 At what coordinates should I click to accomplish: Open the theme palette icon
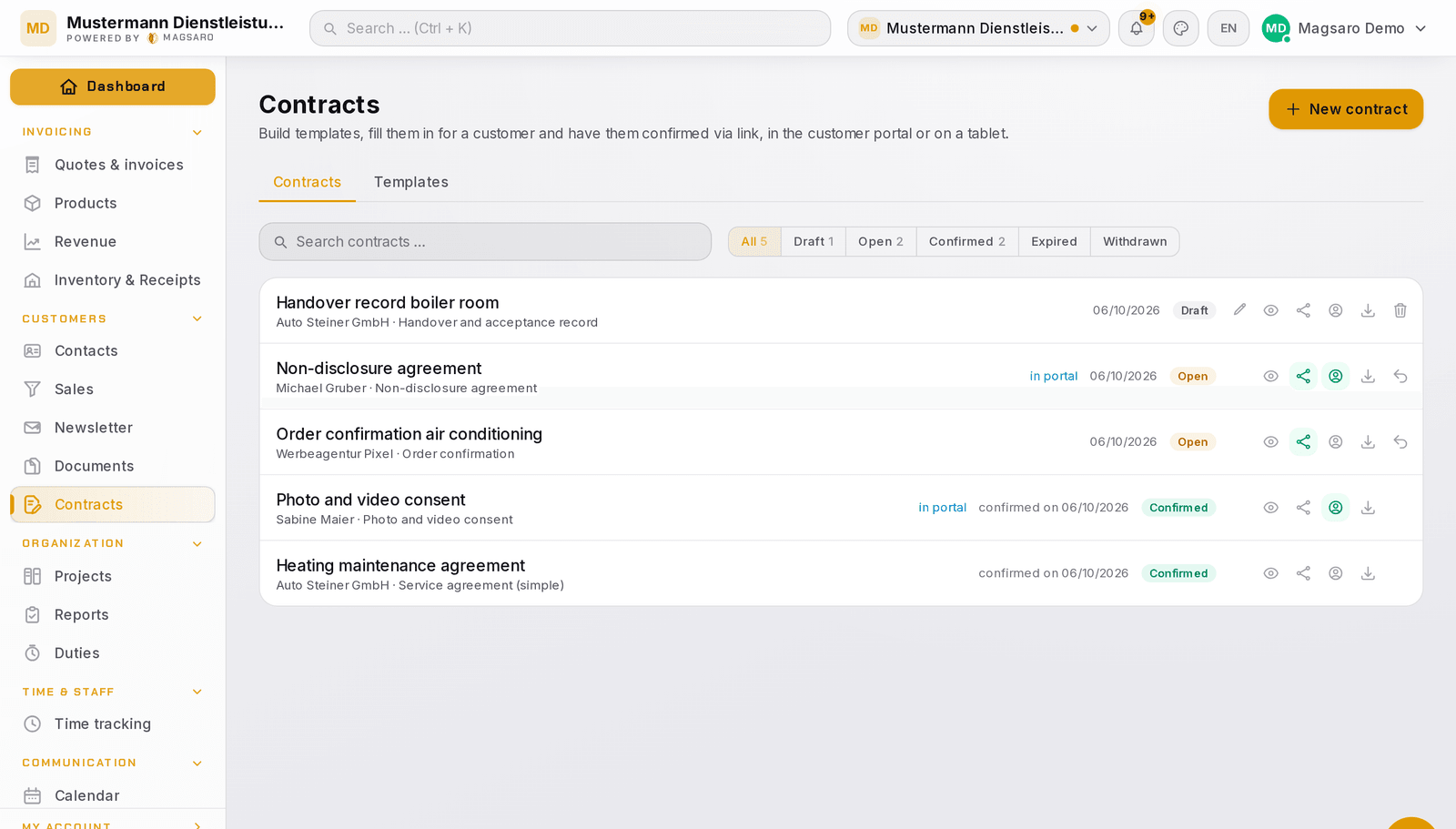[x=1181, y=28]
